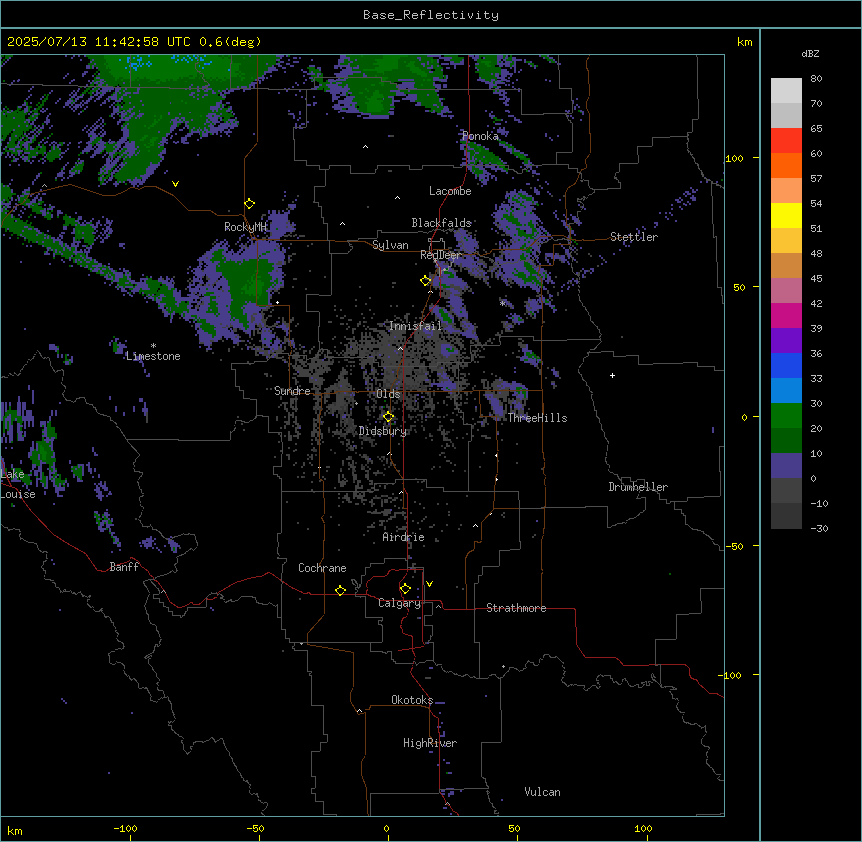862x842 pixels.
Task: Select the 45 value on dBZ legend
Action: pos(816,279)
